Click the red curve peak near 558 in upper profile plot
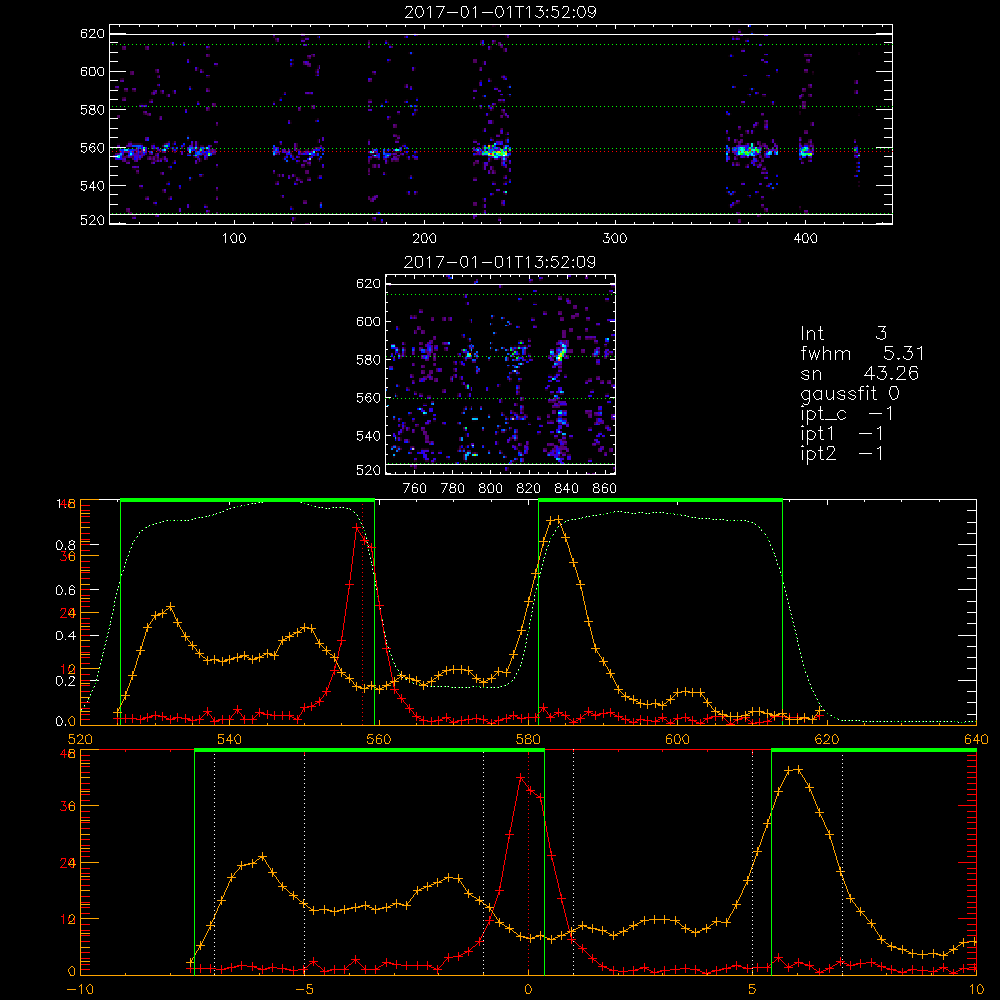This screenshot has width=1000, height=1000. coord(356,527)
